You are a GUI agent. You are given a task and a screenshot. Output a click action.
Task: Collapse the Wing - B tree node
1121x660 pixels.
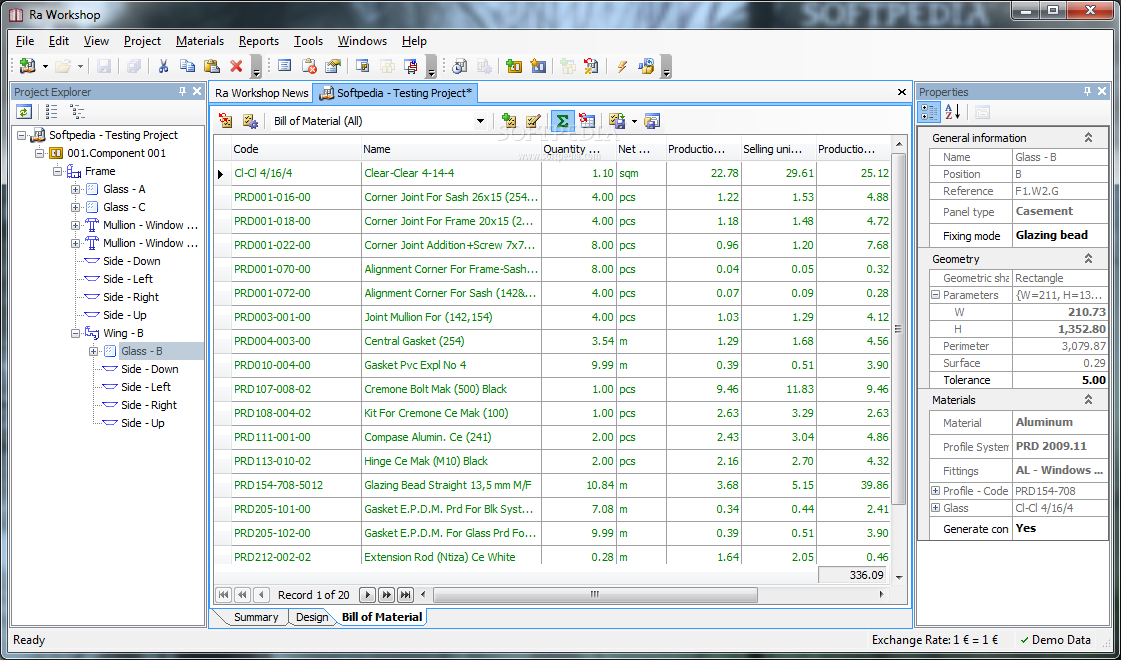coord(75,333)
